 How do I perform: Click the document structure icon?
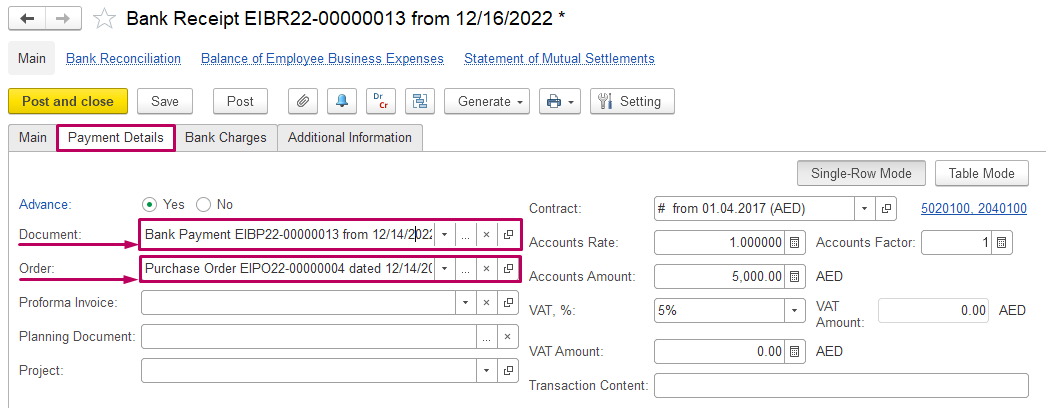[x=419, y=101]
